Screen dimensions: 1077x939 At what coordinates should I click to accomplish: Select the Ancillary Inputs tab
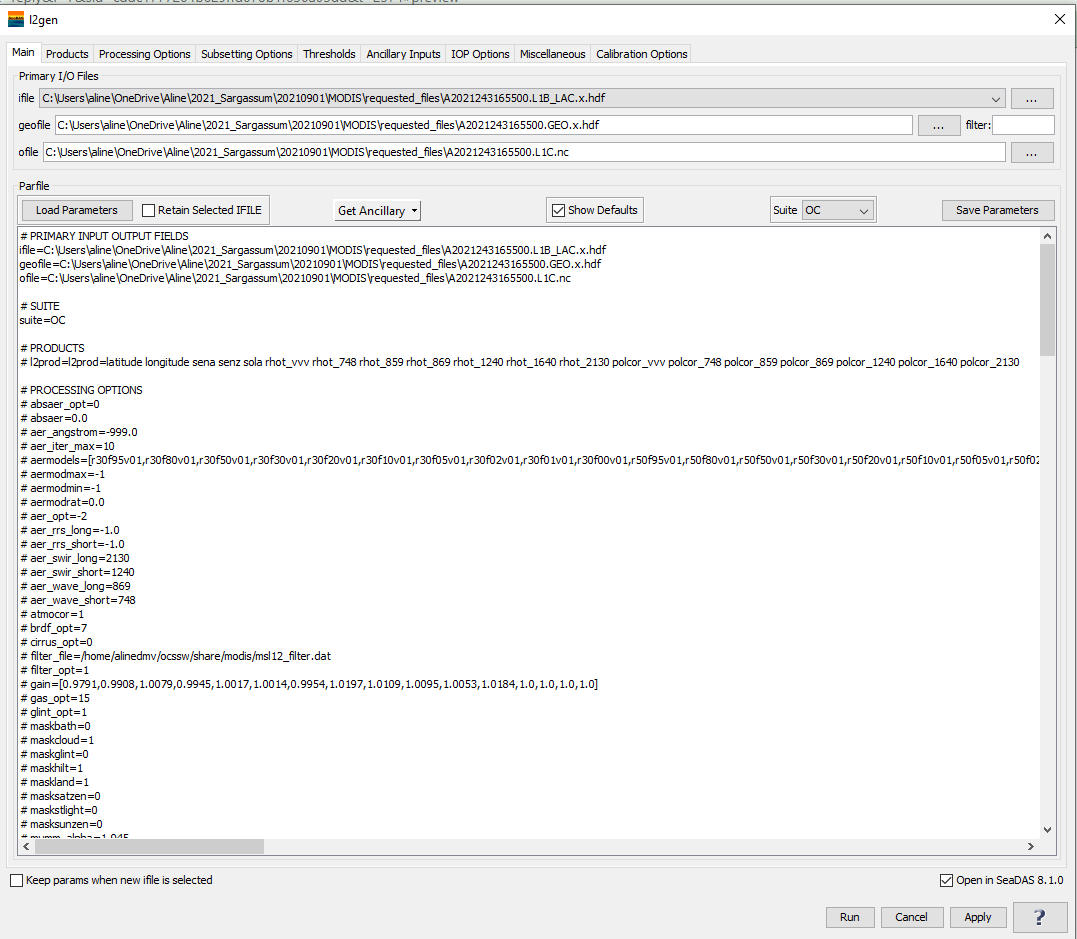point(403,54)
